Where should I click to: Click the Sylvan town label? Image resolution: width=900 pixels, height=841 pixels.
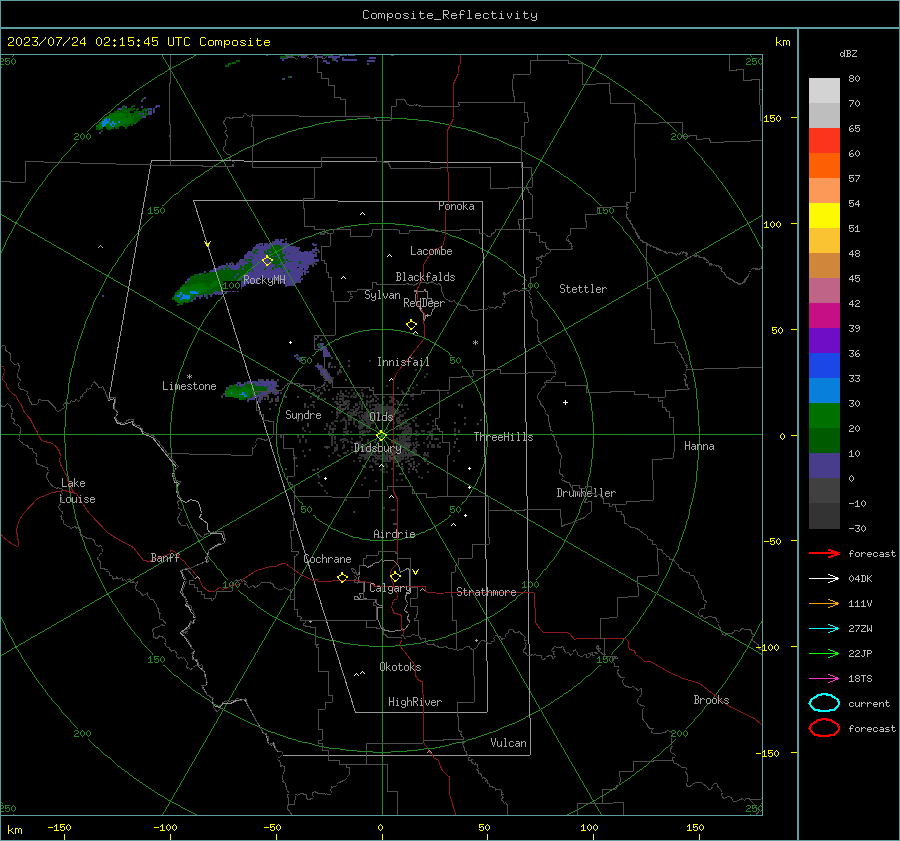[382, 295]
